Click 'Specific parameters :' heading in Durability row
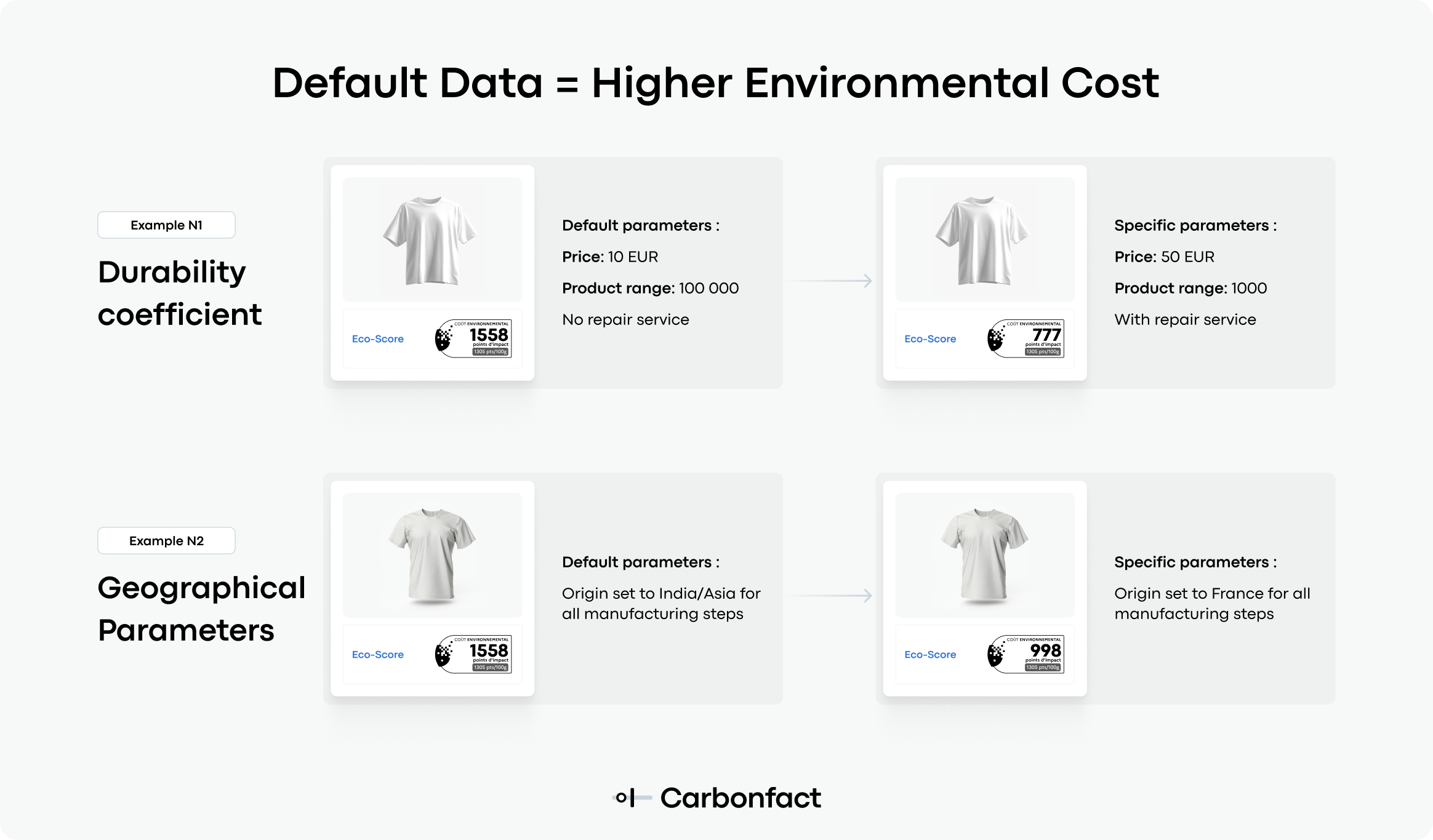This screenshot has width=1433, height=840. [1195, 225]
